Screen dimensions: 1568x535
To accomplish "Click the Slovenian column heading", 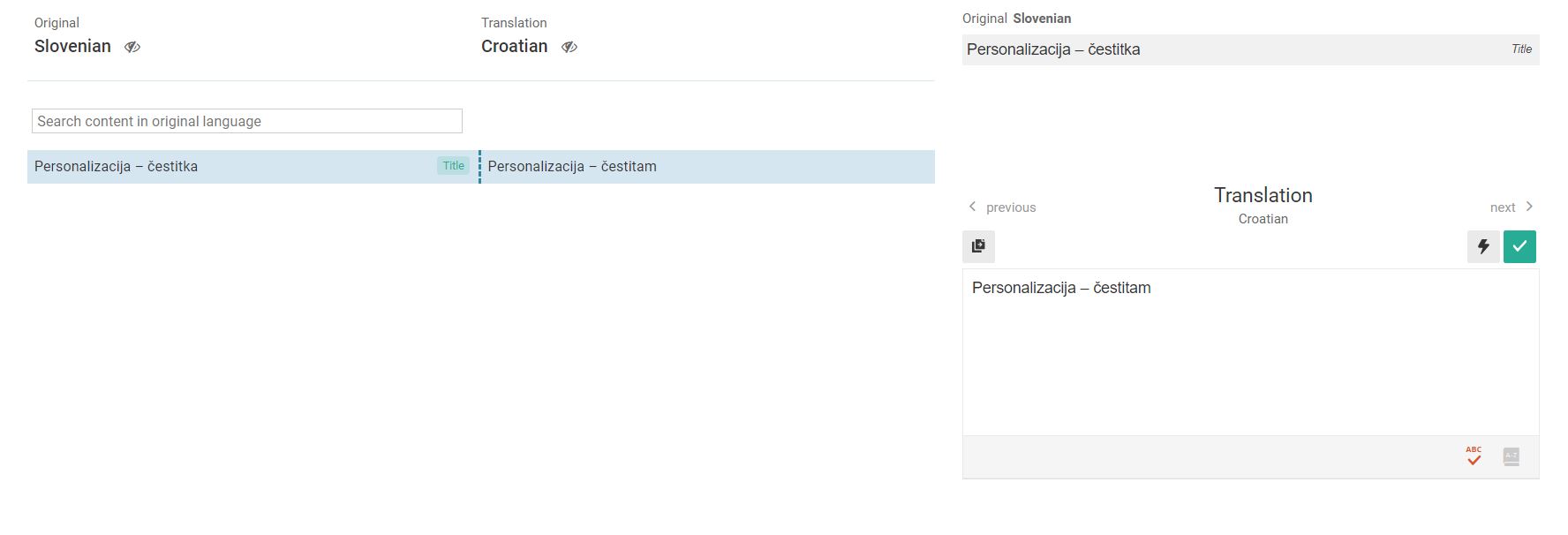I will 72,46.
